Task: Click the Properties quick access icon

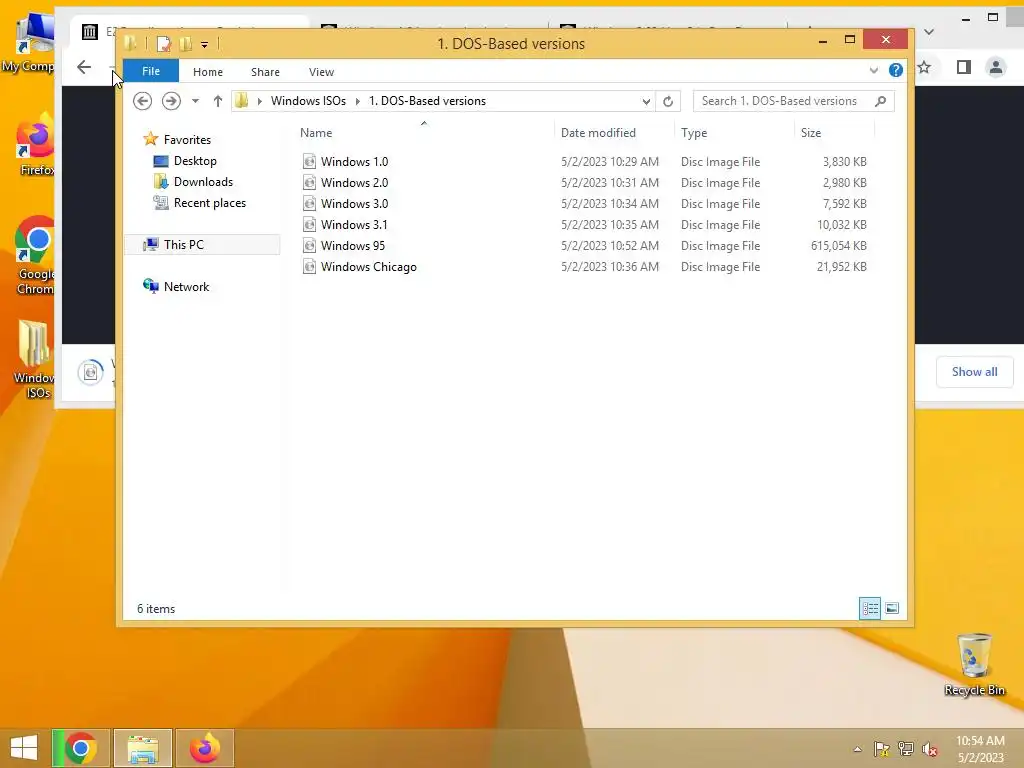Action: pyautogui.click(x=163, y=44)
